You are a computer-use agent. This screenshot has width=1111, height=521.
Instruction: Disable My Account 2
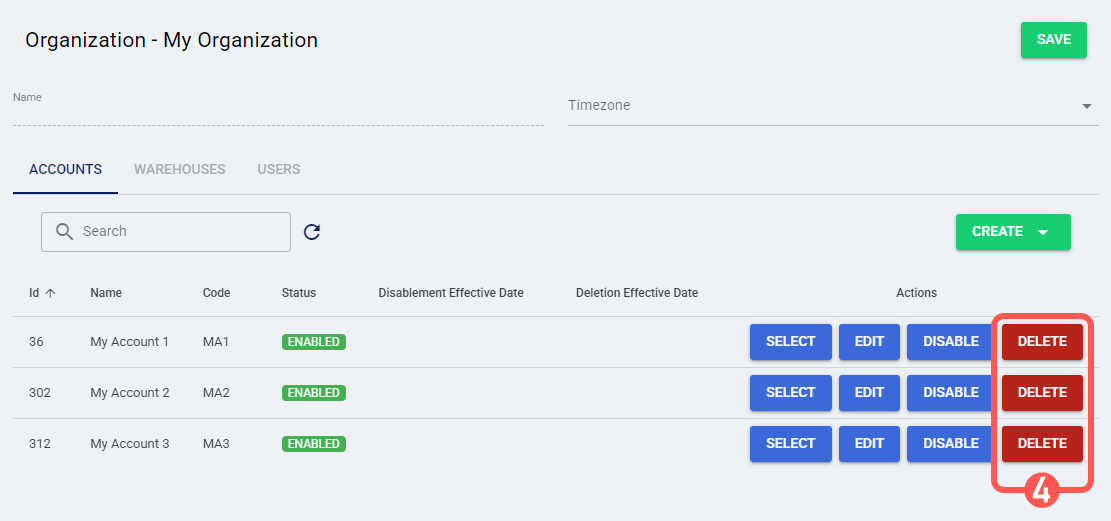coord(950,392)
